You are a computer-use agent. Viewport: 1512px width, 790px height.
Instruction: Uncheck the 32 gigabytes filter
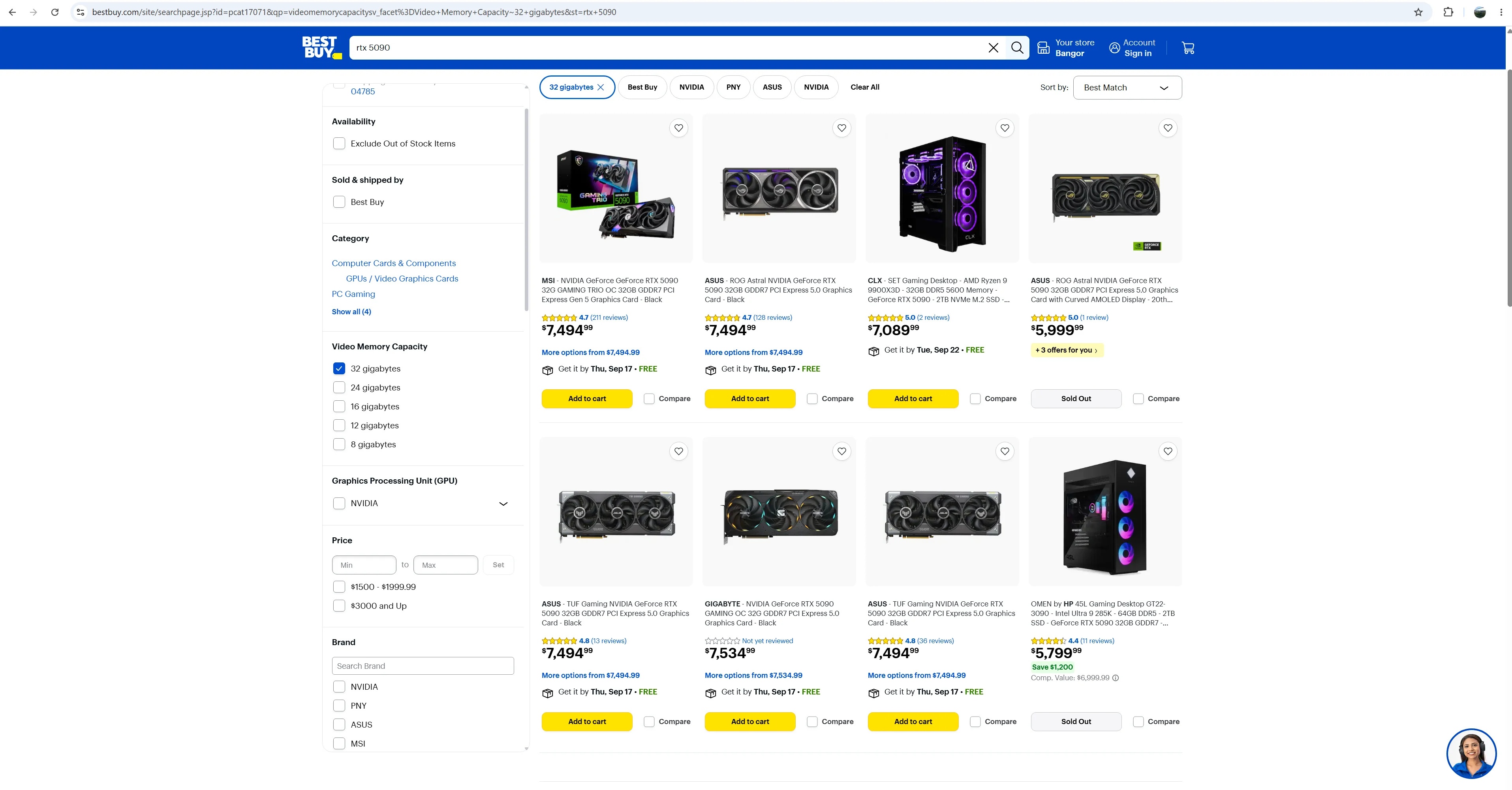339,369
